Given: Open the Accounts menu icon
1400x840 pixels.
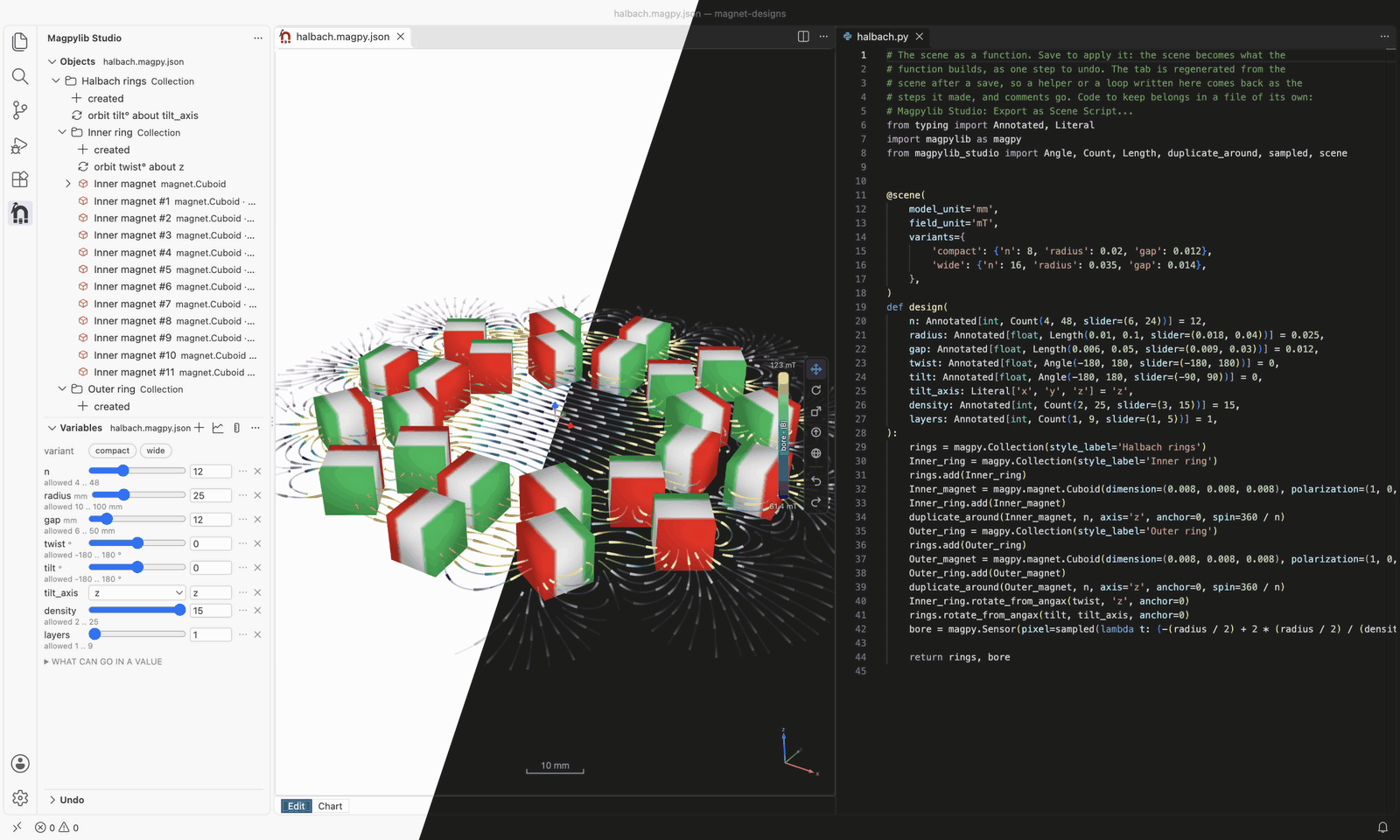Looking at the screenshot, I should click(20, 764).
